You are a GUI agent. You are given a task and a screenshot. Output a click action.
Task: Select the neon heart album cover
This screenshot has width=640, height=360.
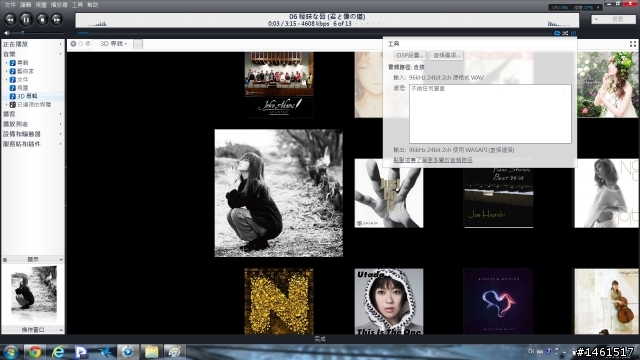tap(498, 301)
